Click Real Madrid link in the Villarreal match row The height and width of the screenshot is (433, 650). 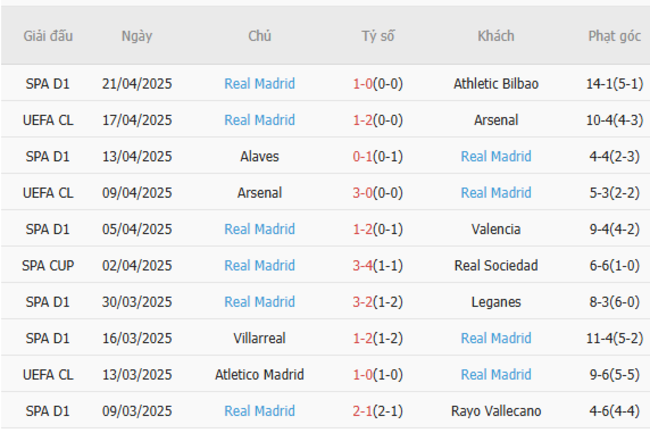[496, 338]
